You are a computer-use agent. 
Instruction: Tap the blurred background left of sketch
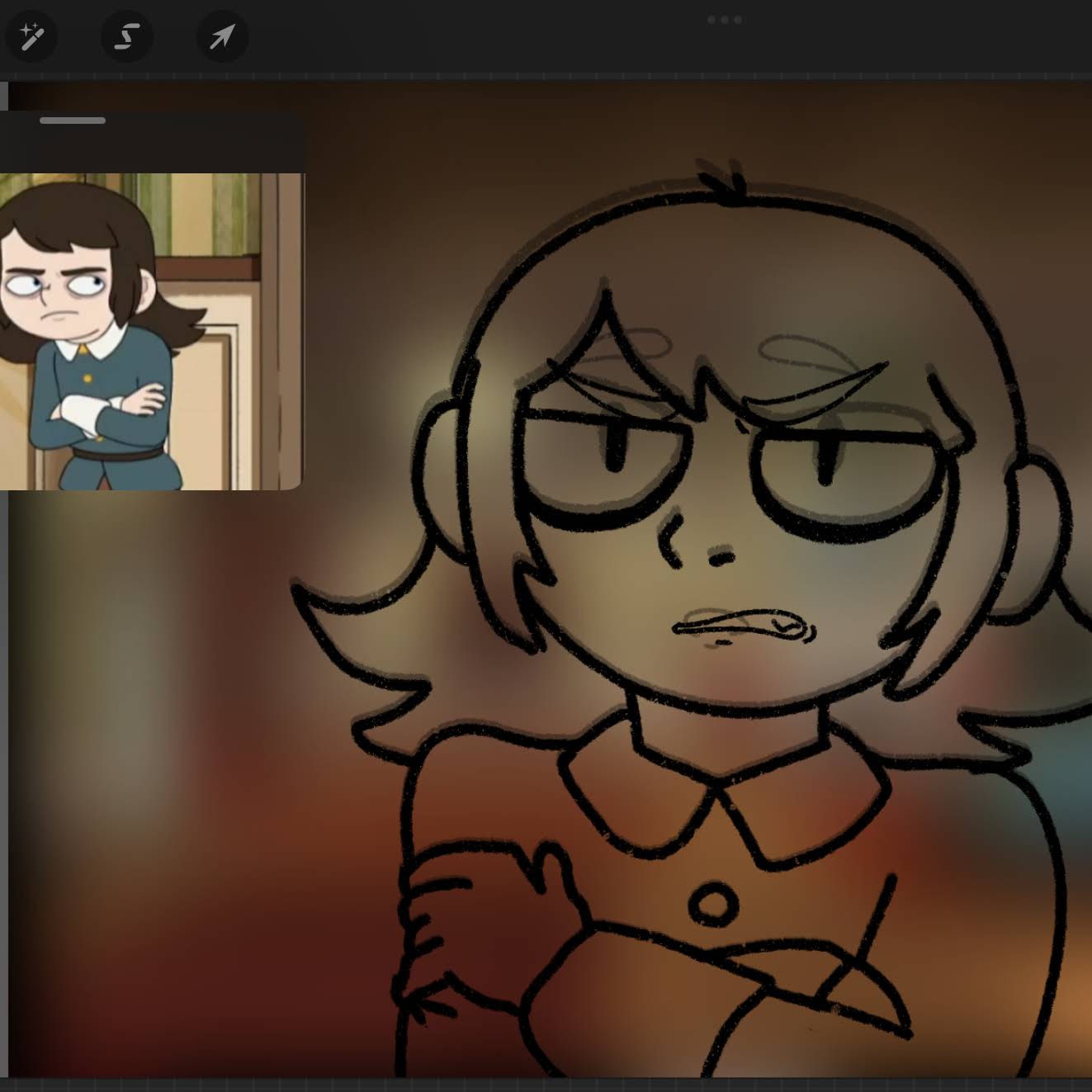tap(165, 743)
